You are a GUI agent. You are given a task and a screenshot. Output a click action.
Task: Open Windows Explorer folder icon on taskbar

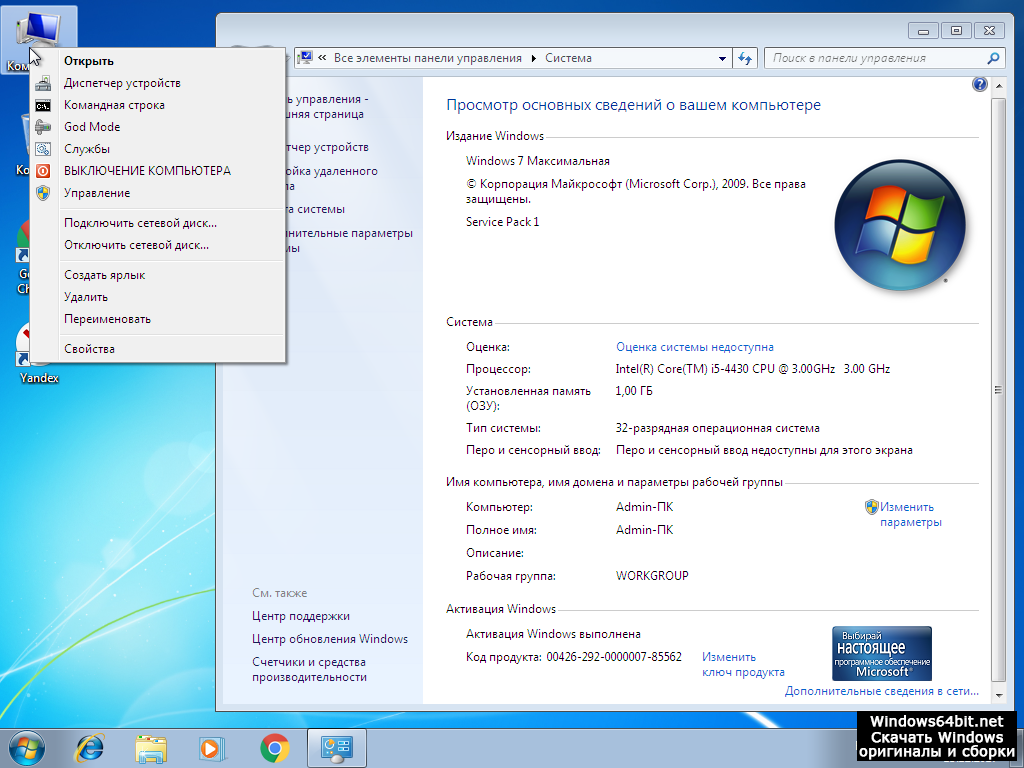click(x=151, y=748)
